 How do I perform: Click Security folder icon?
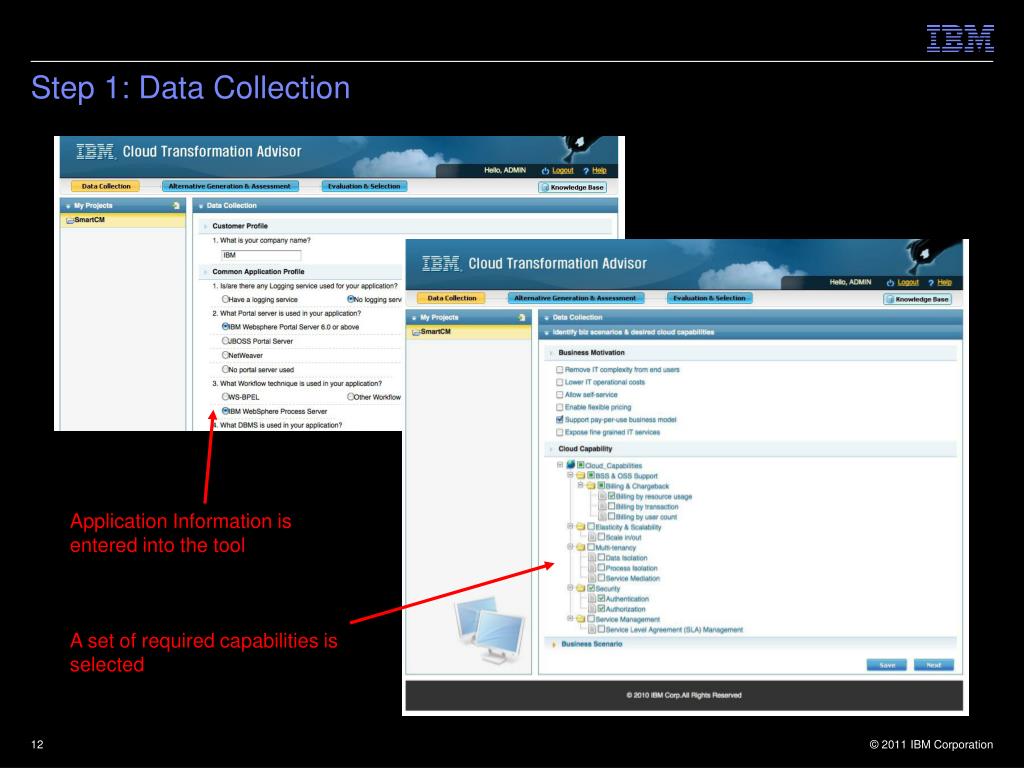pyautogui.click(x=580, y=588)
